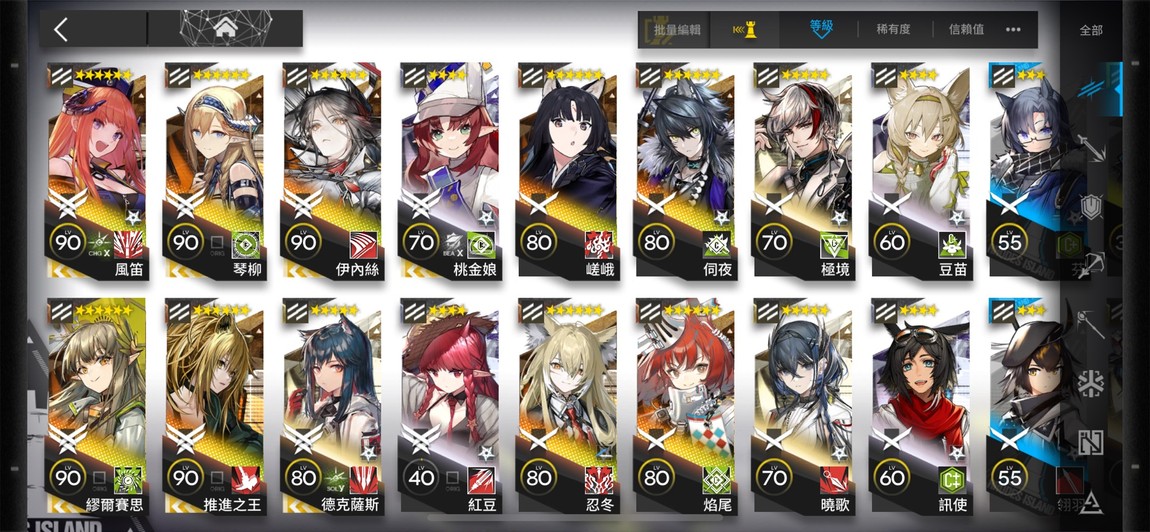Click the skill icon on 風笛's card
The width and height of the screenshot is (1150, 532).
128,244
